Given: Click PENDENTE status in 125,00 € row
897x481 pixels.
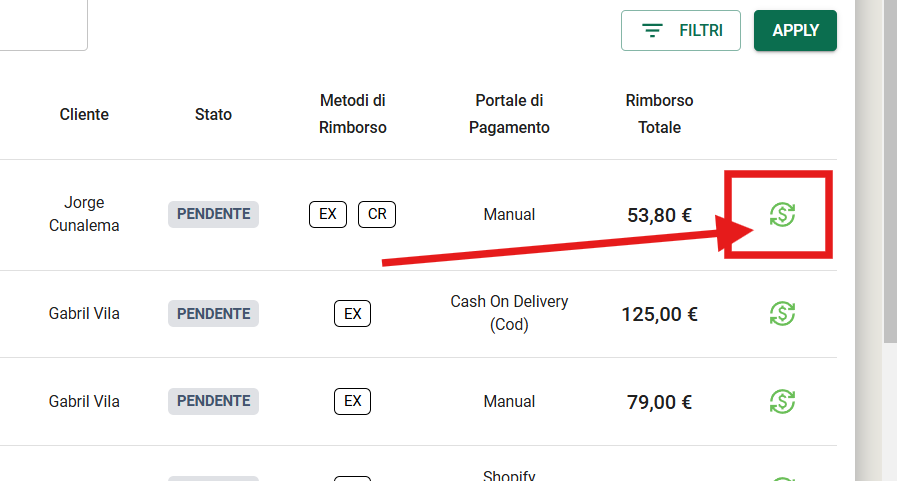Looking at the screenshot, I should pos(213,313).
